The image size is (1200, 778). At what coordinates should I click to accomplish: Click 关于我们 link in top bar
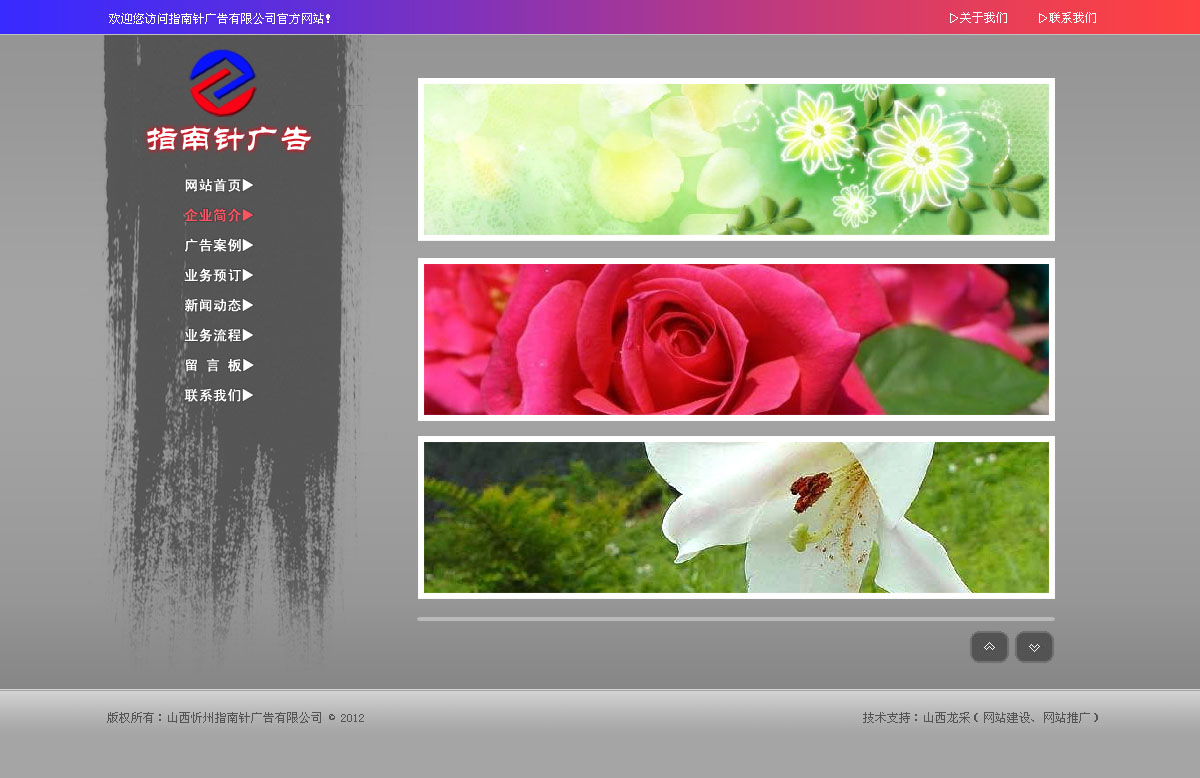click(979, 18)
